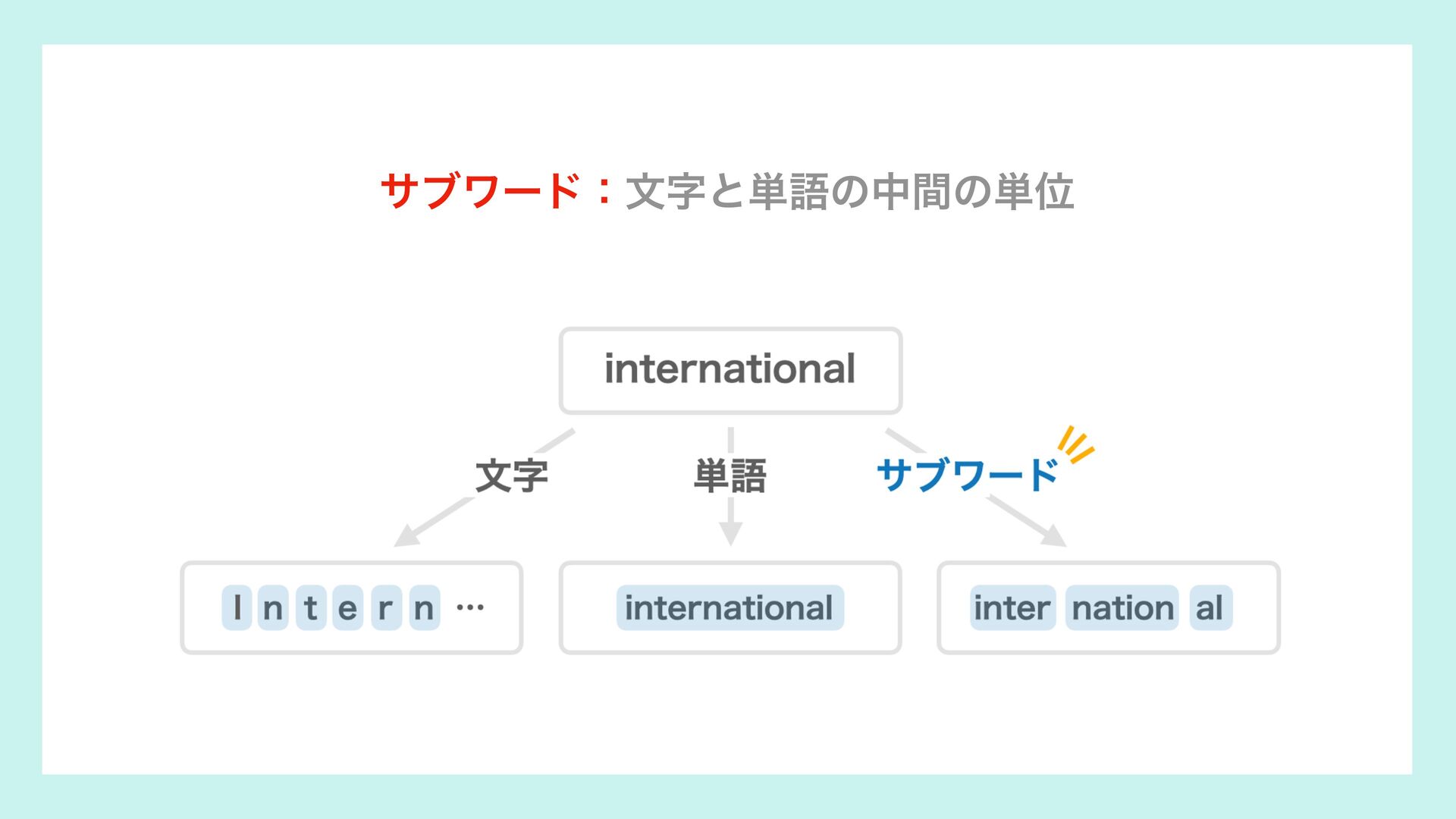1456x819 pixels.
Task: Select the first highlighted 'n' letter token
Action: click(273, 607)
